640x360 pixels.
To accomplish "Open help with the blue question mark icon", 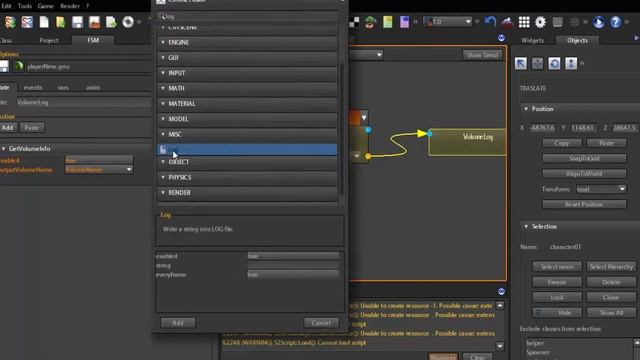I will click(615, 22).
